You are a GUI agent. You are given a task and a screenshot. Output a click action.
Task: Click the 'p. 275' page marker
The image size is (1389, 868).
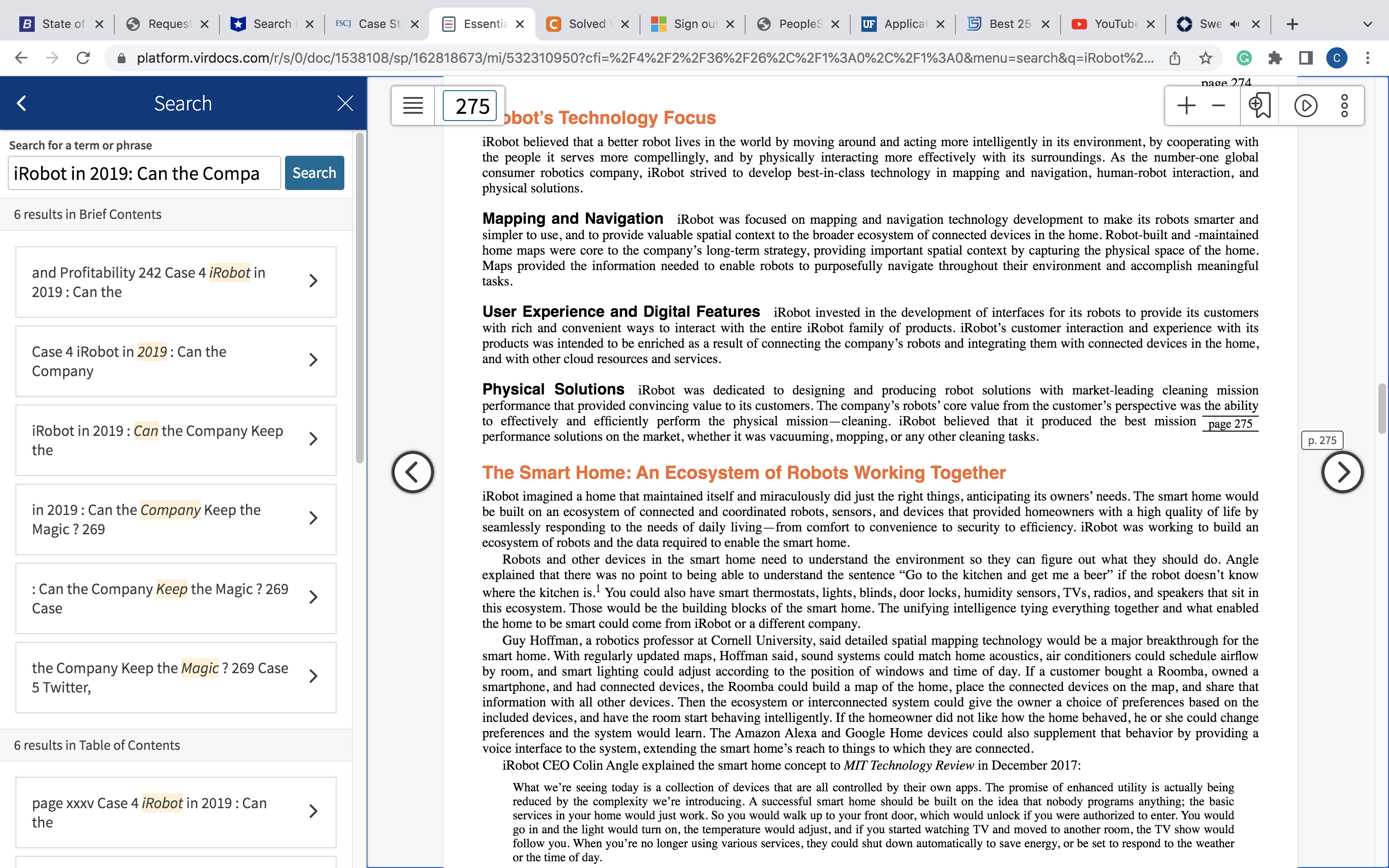(x=1322, y=440)
